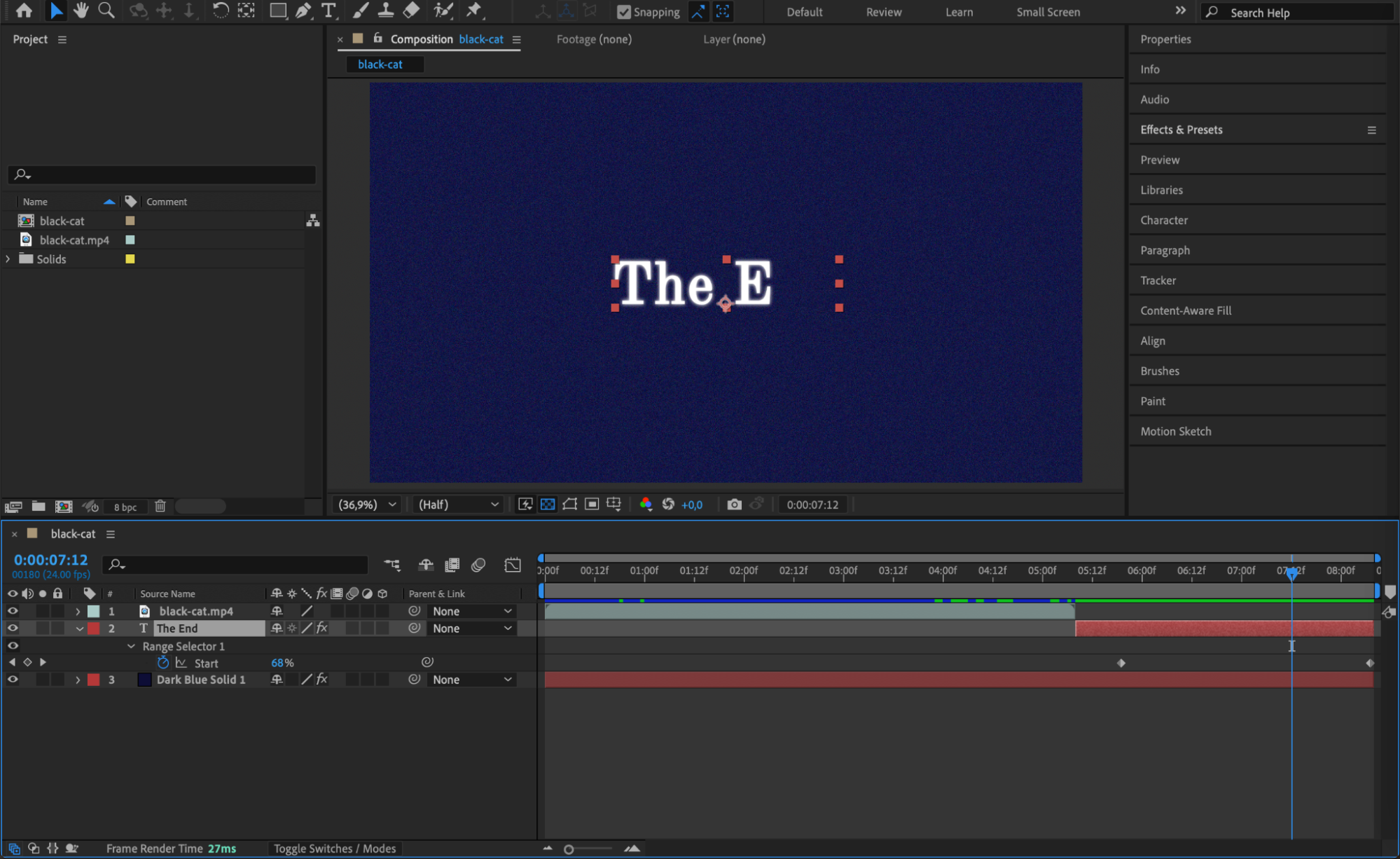Select the Horizontal Type tool
Screen dimensions: 1400x859
(x=328, y=11)
